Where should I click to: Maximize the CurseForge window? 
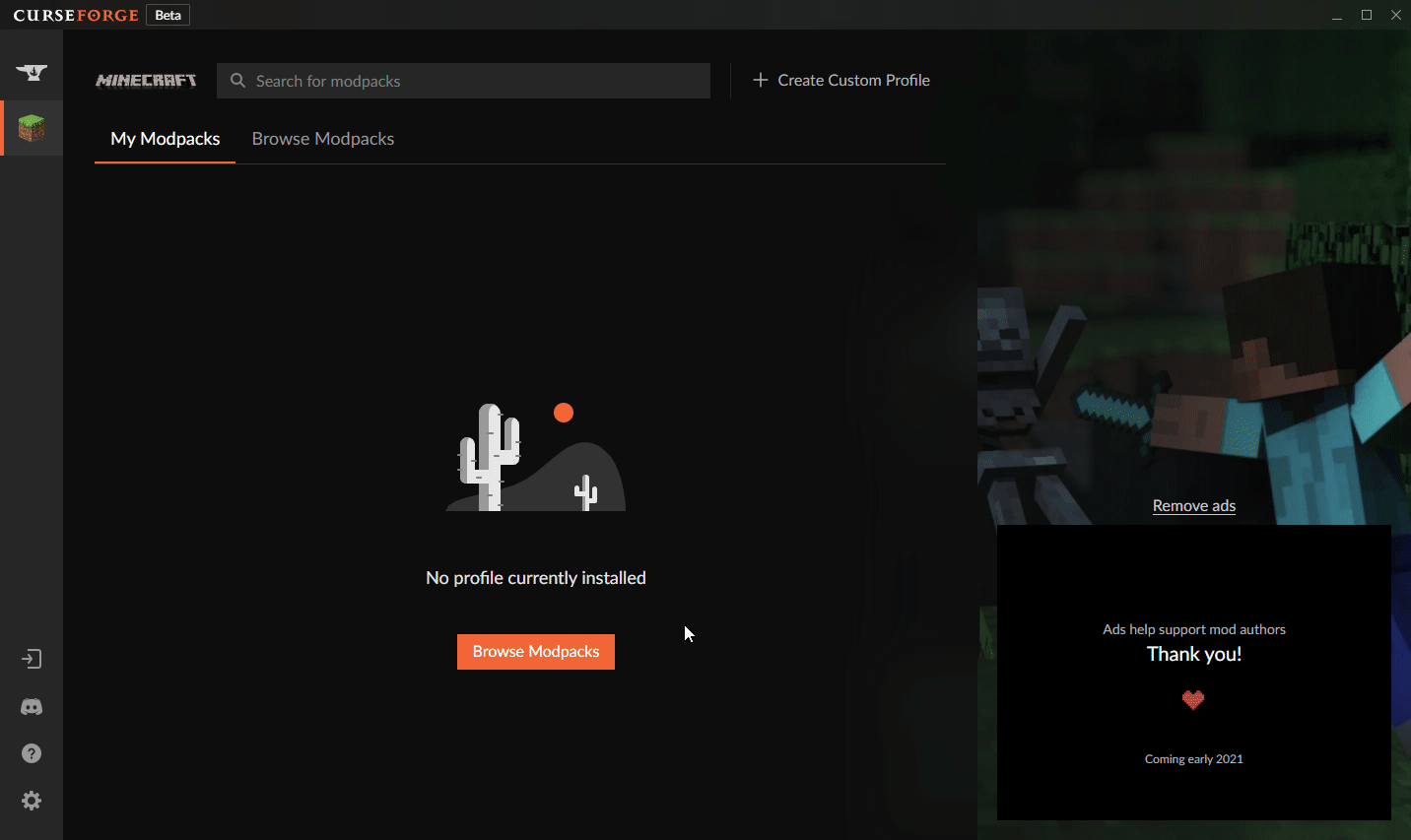pos(1367,15)
